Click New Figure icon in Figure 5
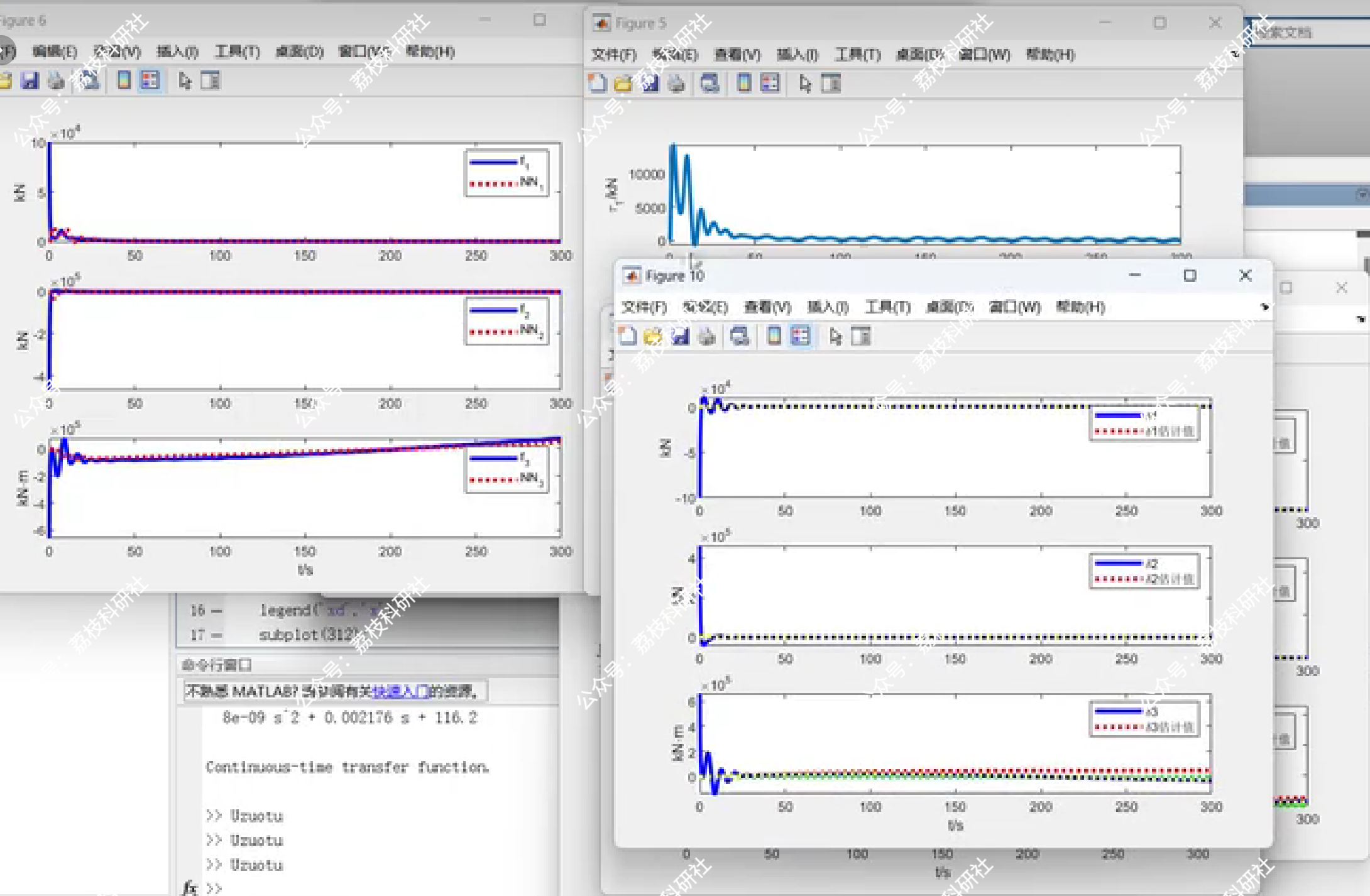 click(x=597, y=83)
